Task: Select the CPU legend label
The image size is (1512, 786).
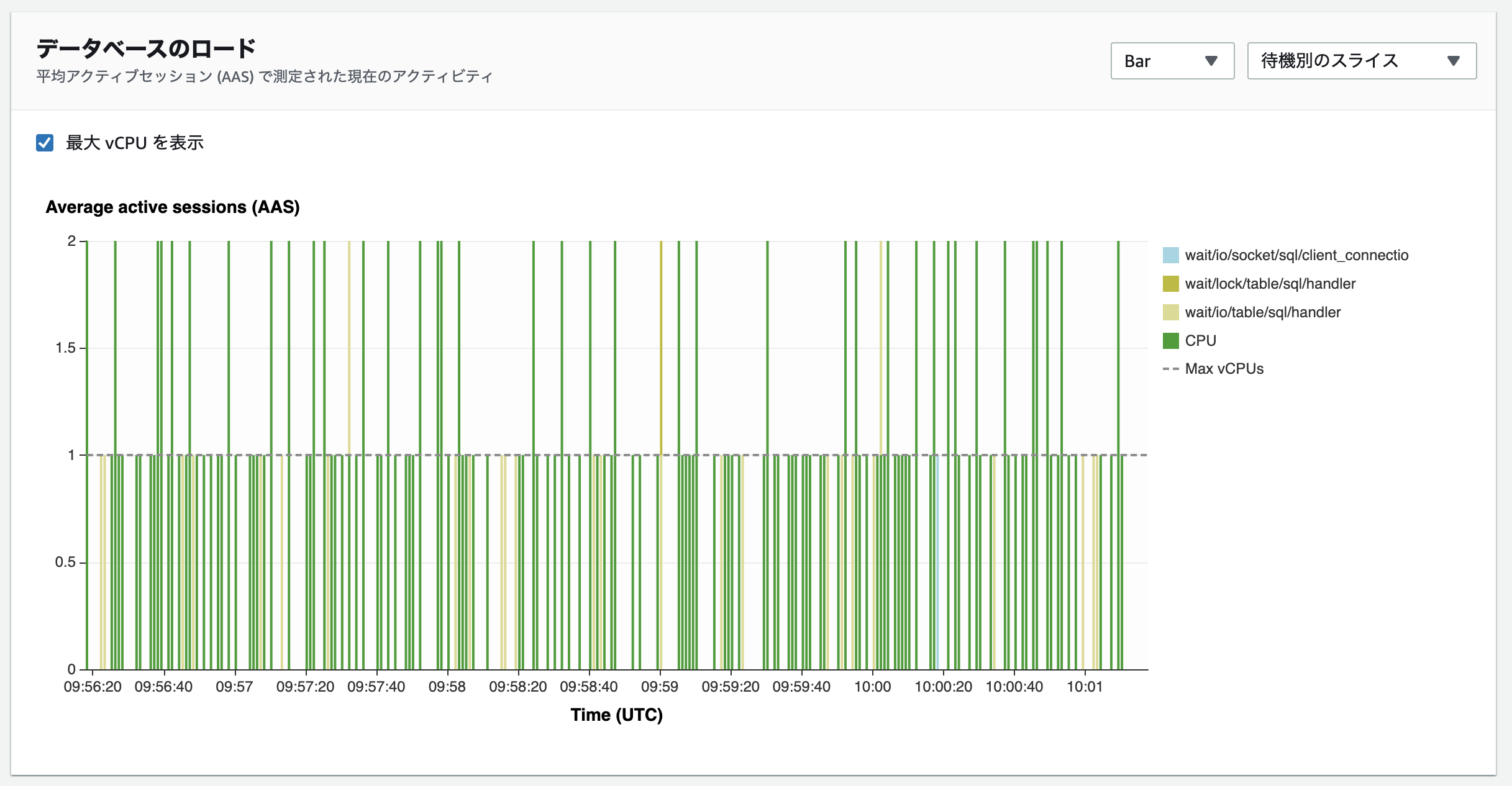Action: tap(1200, 341)
